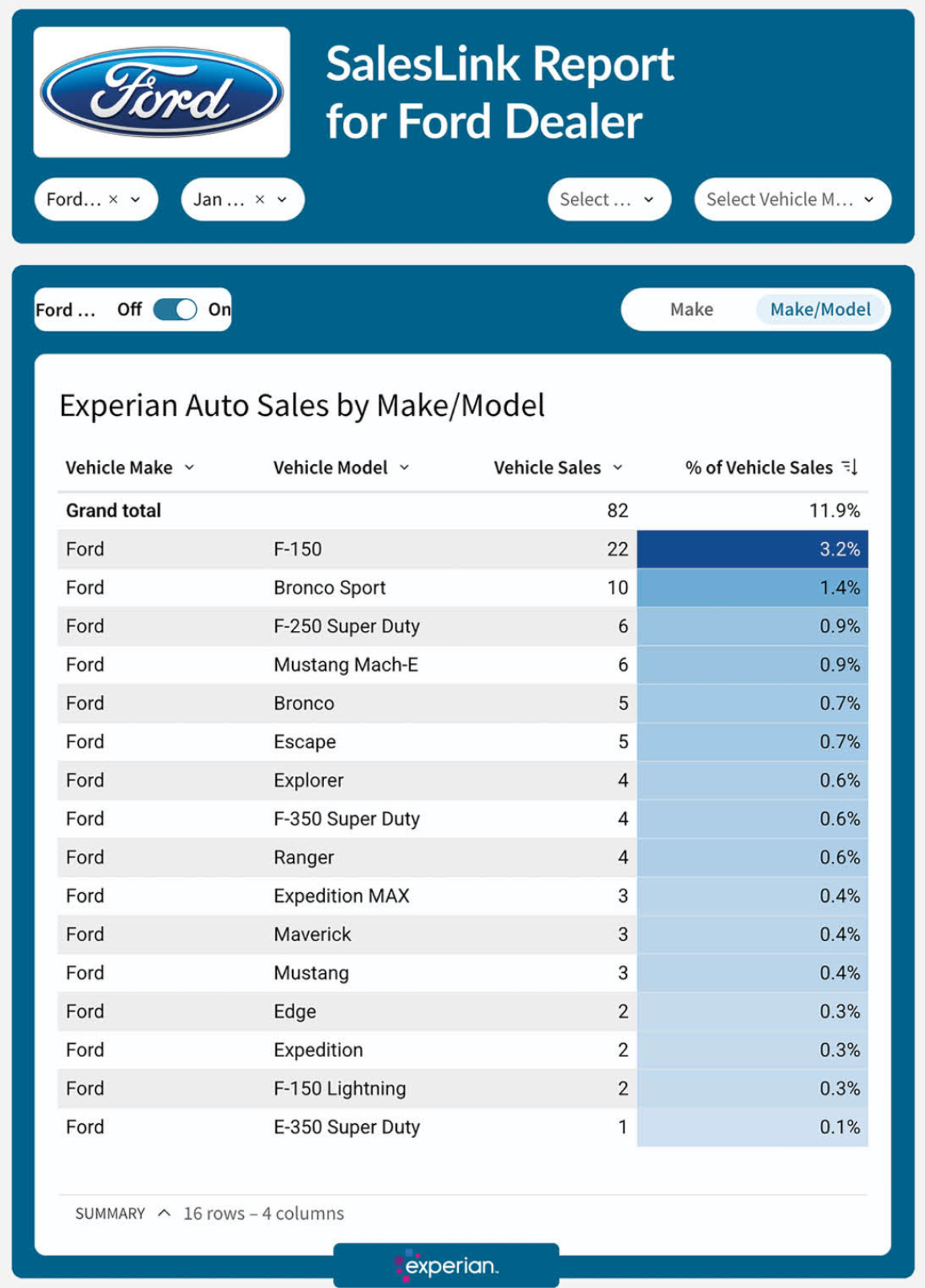Click the Experian Auto Sales by Make/Model title
The width and height of the screenshot is (925, 1288).
point(302,406)
